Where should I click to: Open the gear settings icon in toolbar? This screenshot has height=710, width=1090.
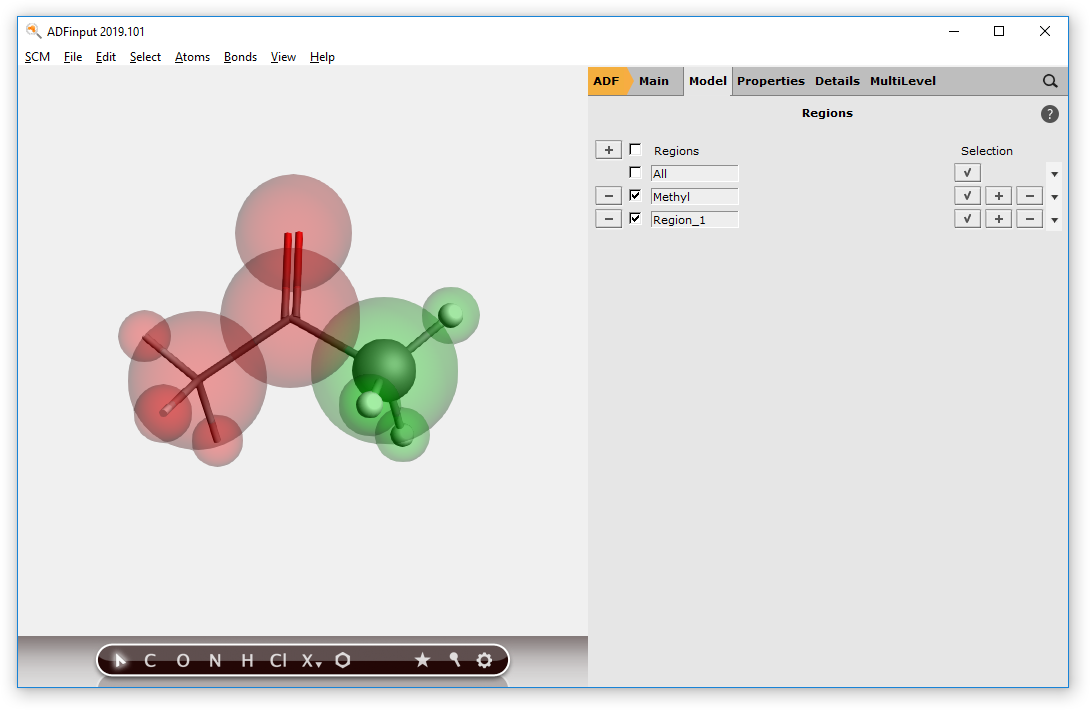pyautogui.click(x=484, y=660)
